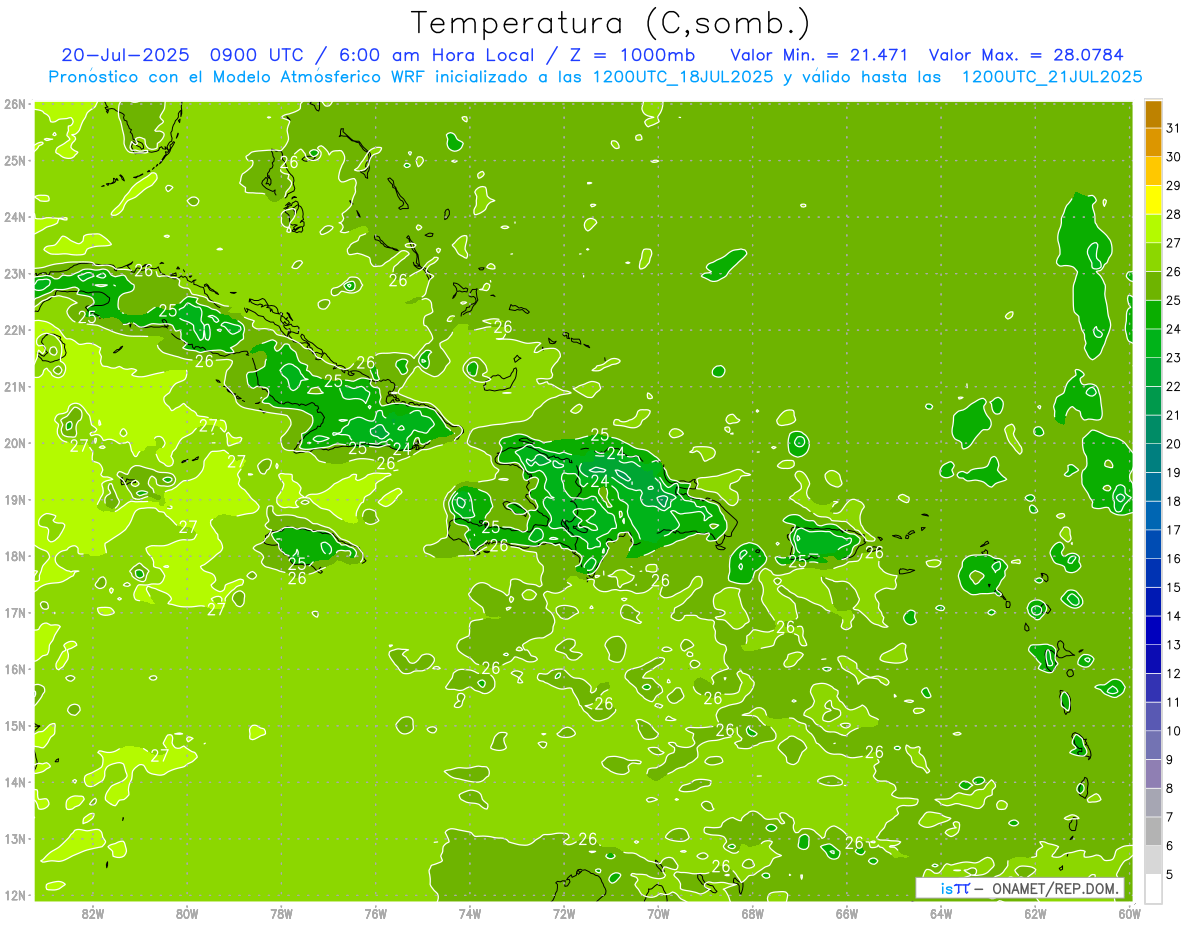Click the colorbar label '15'
The width and height of the screenshot is (1200, 927).
point(1173,587)
